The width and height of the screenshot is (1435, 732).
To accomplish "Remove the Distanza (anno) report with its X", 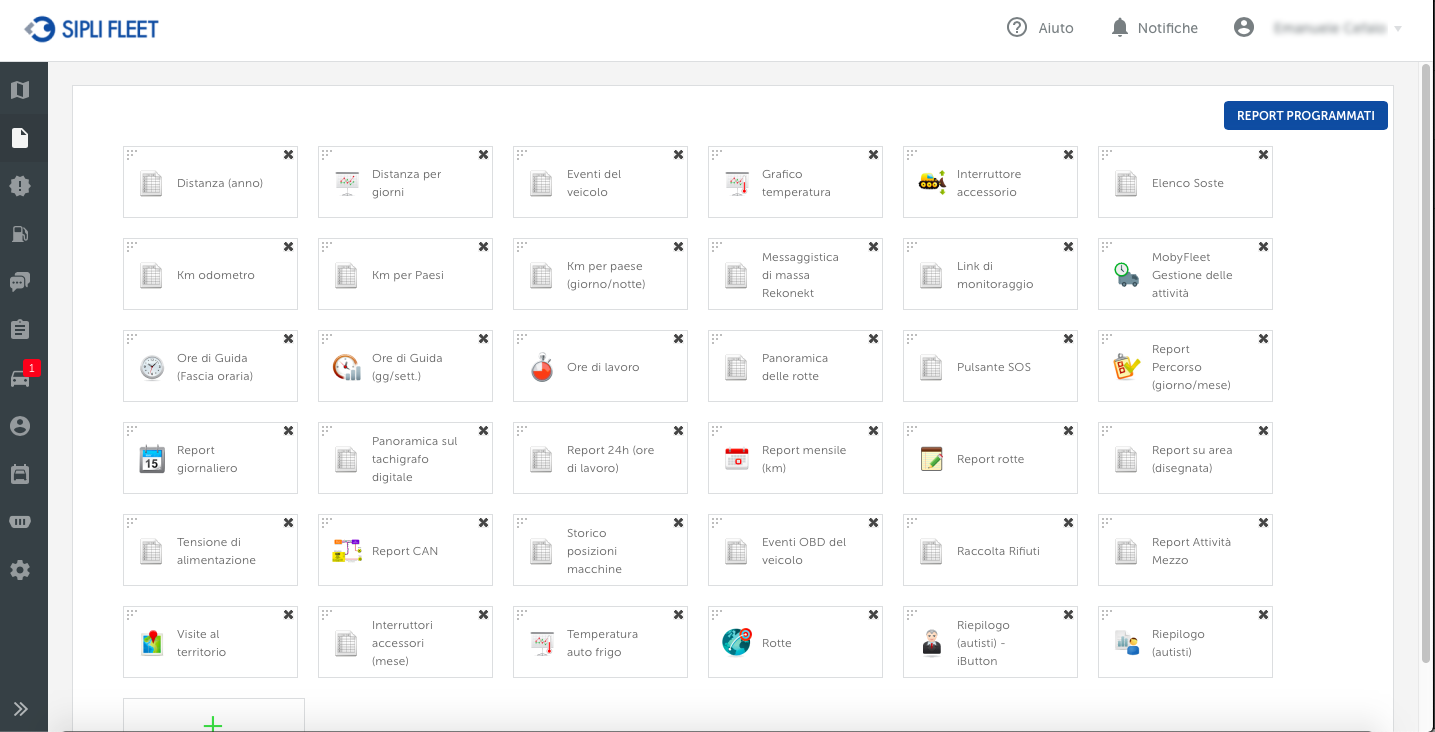I will 288,154.
